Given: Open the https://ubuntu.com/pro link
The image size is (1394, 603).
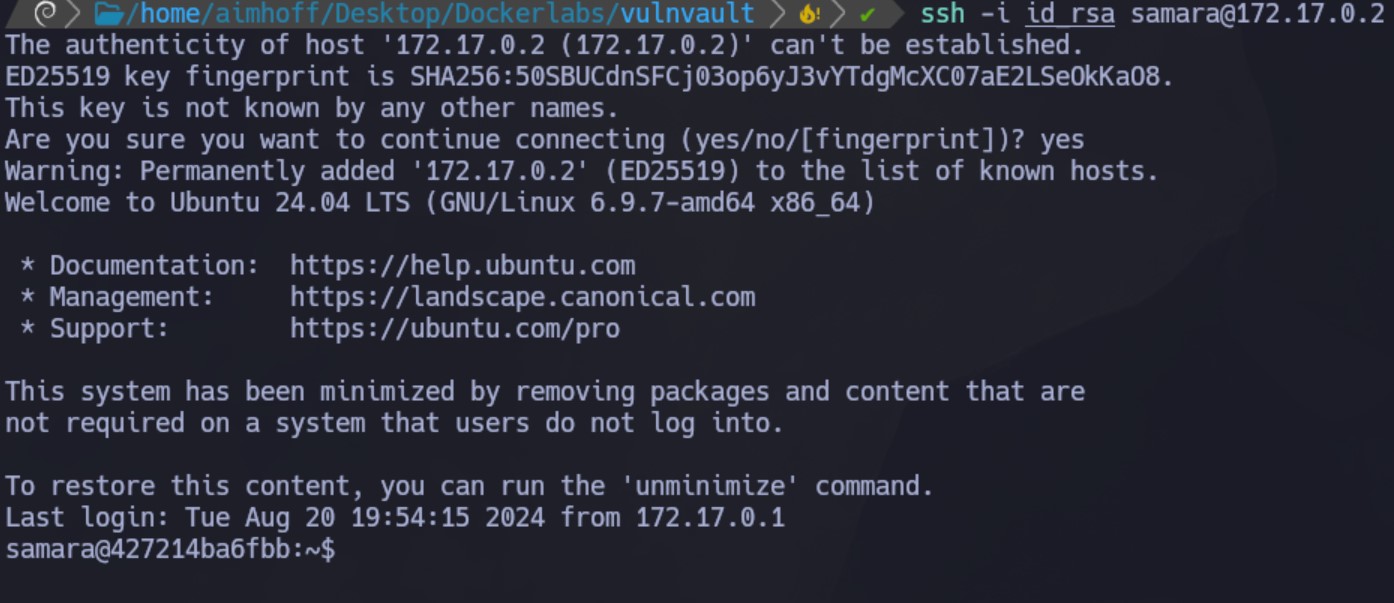Looking at the screenshot, I should 455,329.
